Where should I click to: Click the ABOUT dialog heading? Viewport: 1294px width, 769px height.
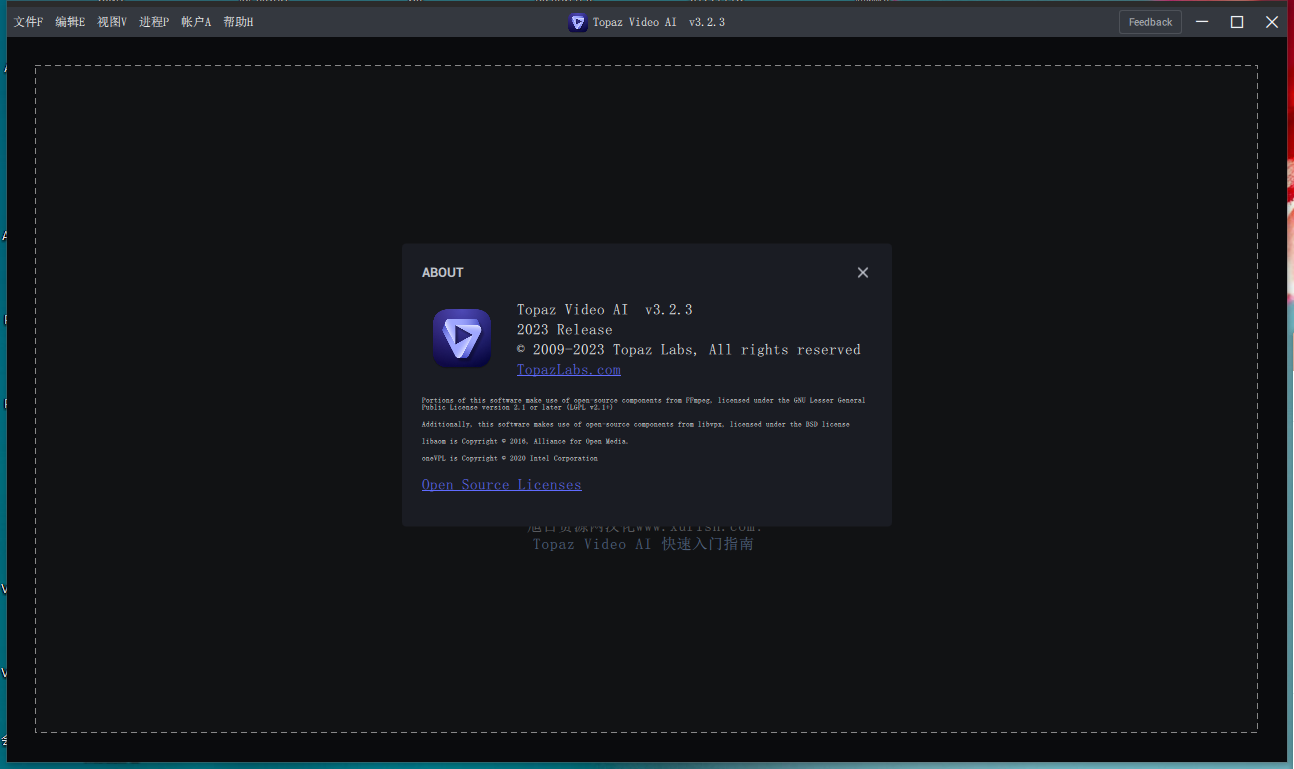pos(443,272)
